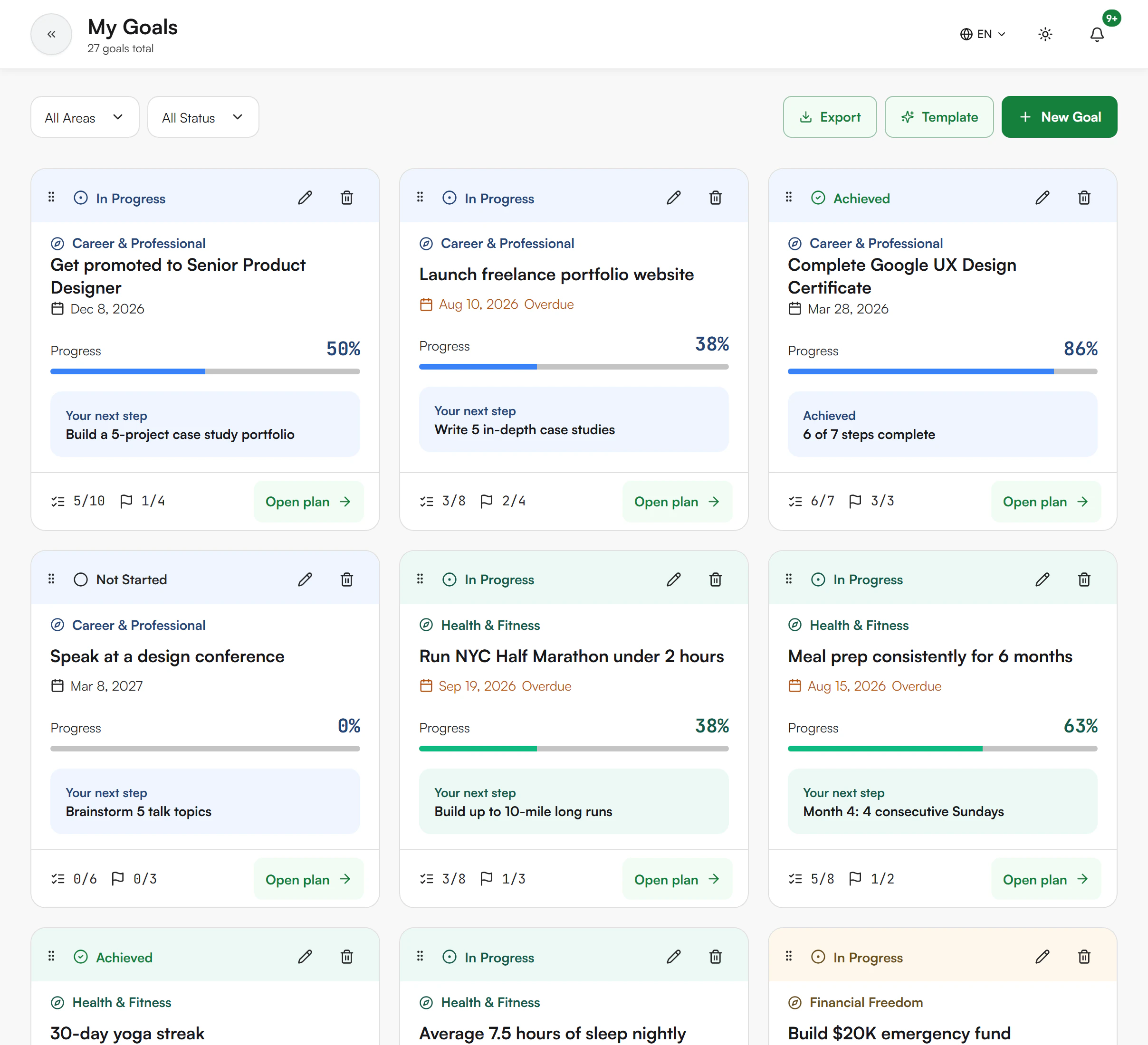1148x1045 pixels.
Task: Open the notifications bell
Action: [1097, 34]
